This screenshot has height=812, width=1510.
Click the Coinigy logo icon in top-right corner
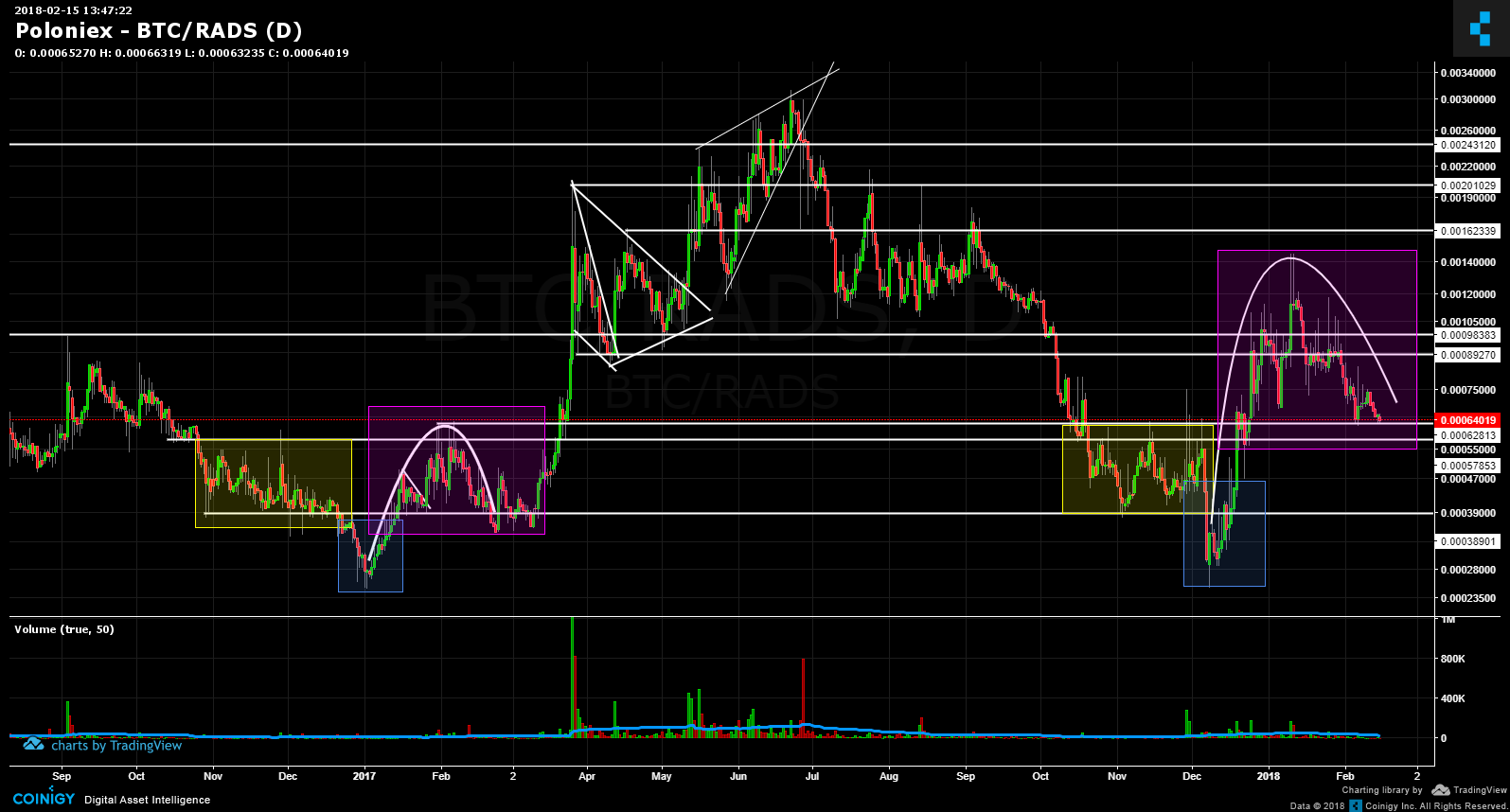(1481, 28)
